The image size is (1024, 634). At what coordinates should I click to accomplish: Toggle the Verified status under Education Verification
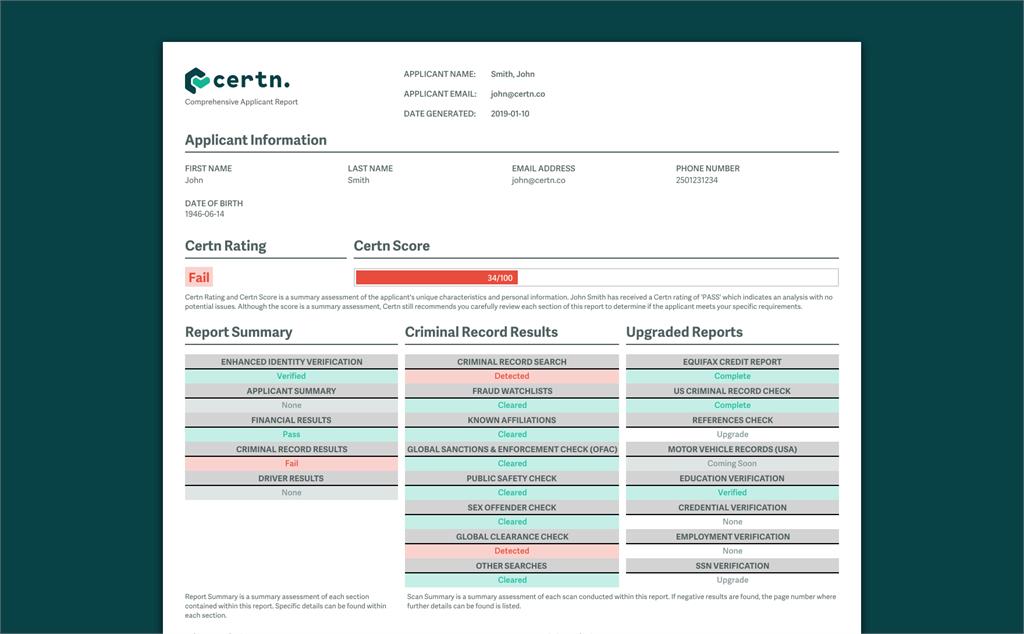732,492
